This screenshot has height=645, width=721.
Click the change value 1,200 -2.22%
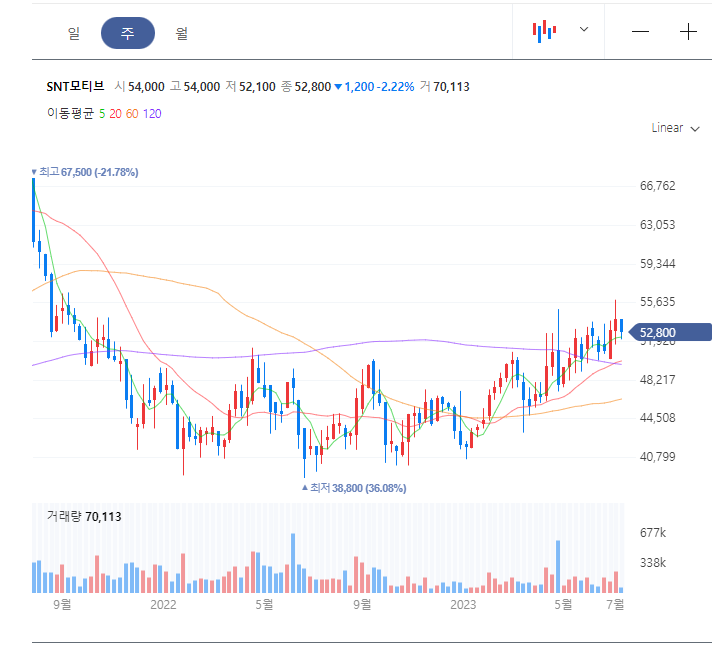click(x=375, y=86)
